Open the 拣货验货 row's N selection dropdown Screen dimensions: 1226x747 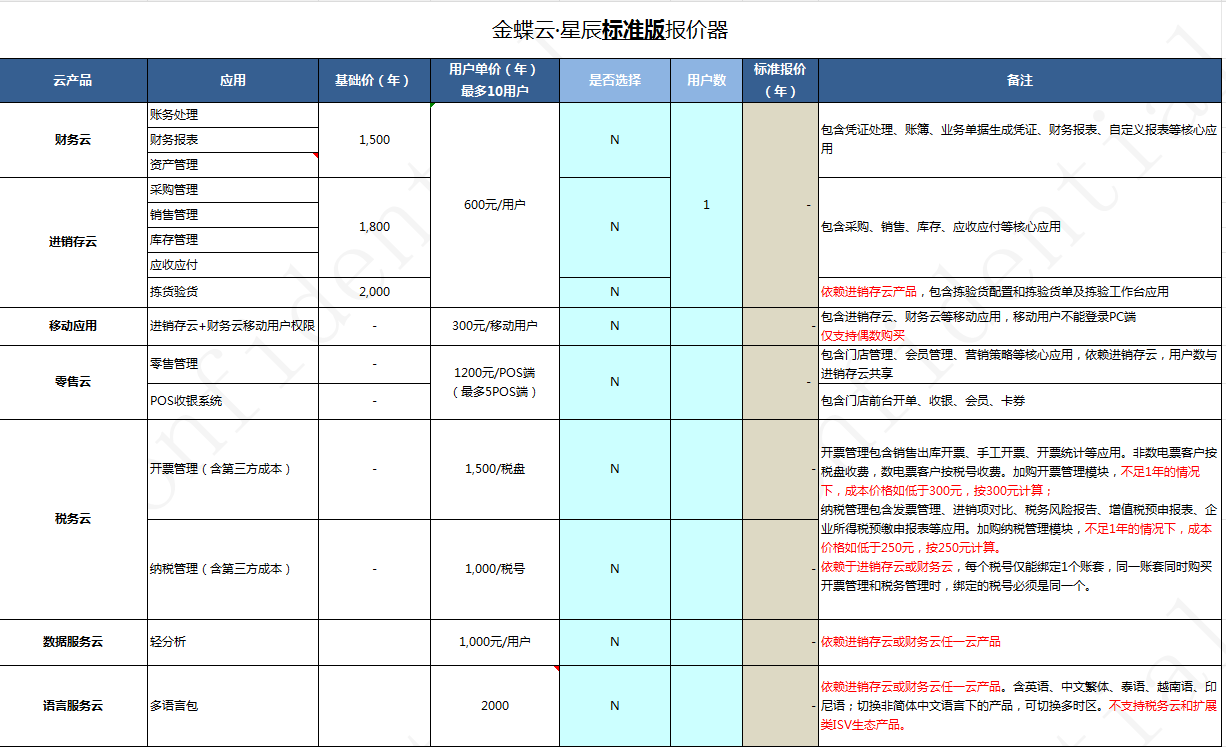click(x=615, y=292)
